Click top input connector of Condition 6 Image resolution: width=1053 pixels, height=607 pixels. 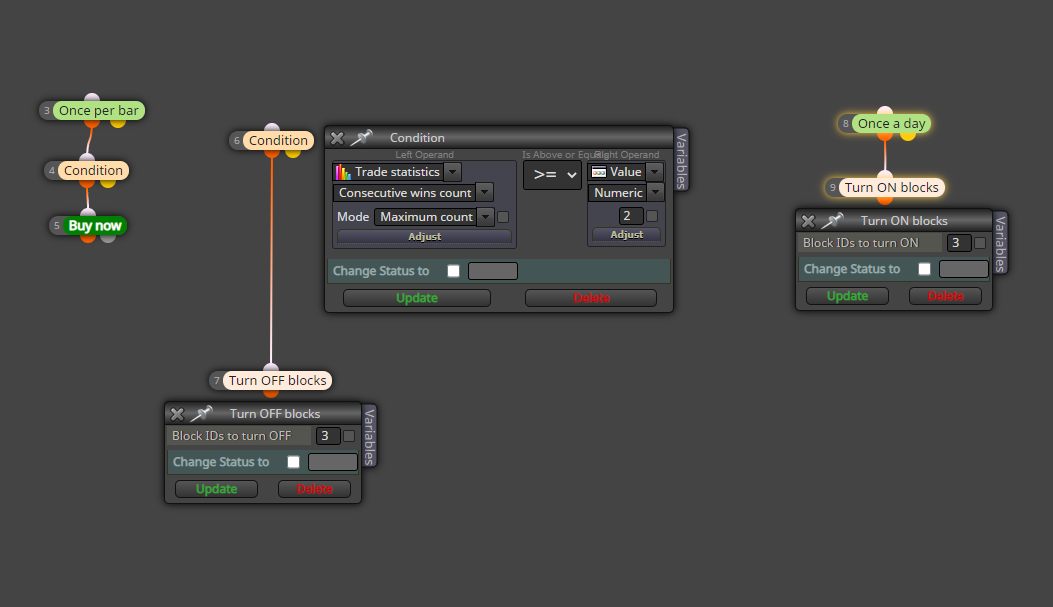pos(272,128)
